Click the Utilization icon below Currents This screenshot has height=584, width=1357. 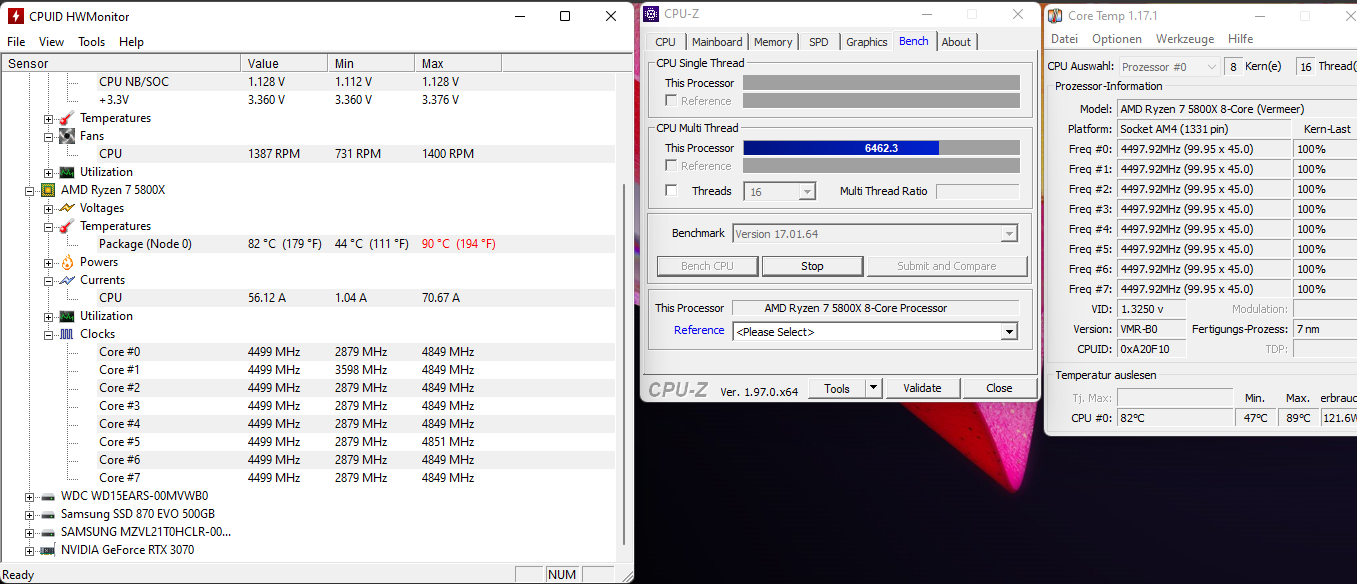[67, 316]
